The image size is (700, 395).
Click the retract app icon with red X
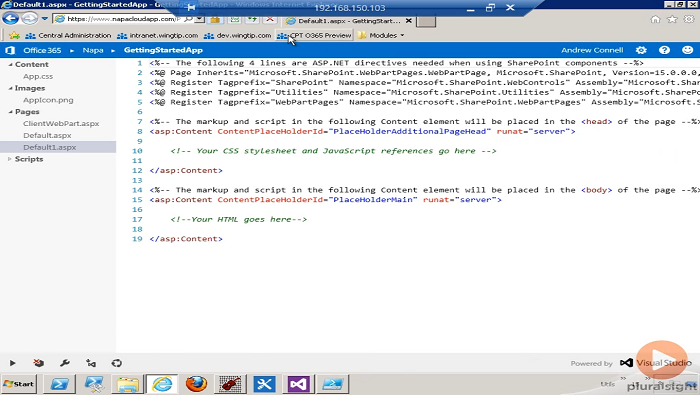click(38, 363)
